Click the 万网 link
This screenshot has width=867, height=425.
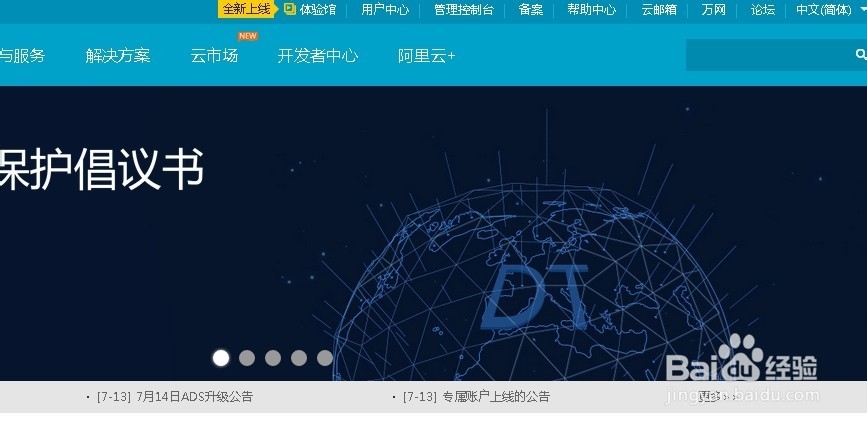point(713,9)
